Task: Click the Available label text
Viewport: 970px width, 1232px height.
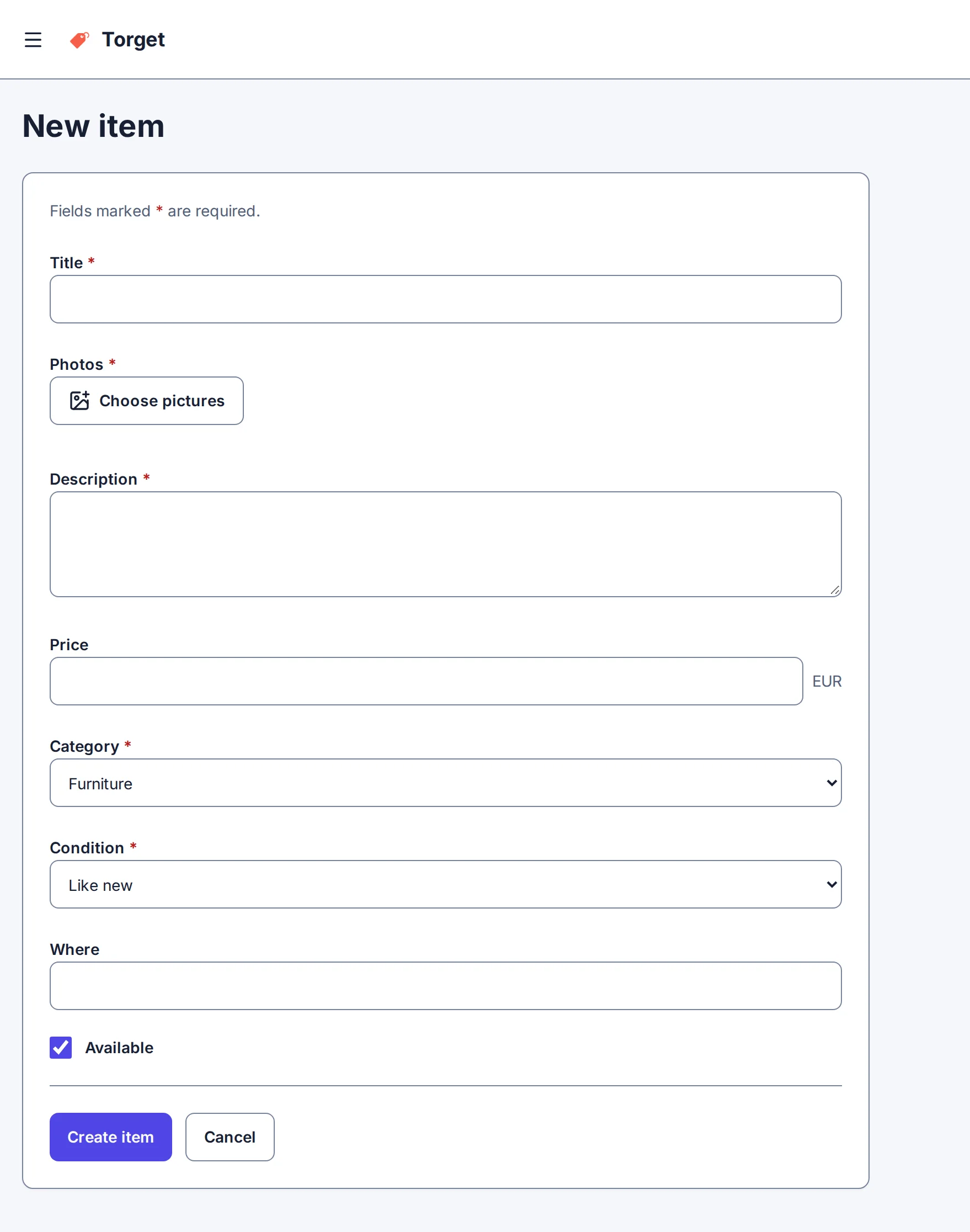Action: (x=119, y=1048)
